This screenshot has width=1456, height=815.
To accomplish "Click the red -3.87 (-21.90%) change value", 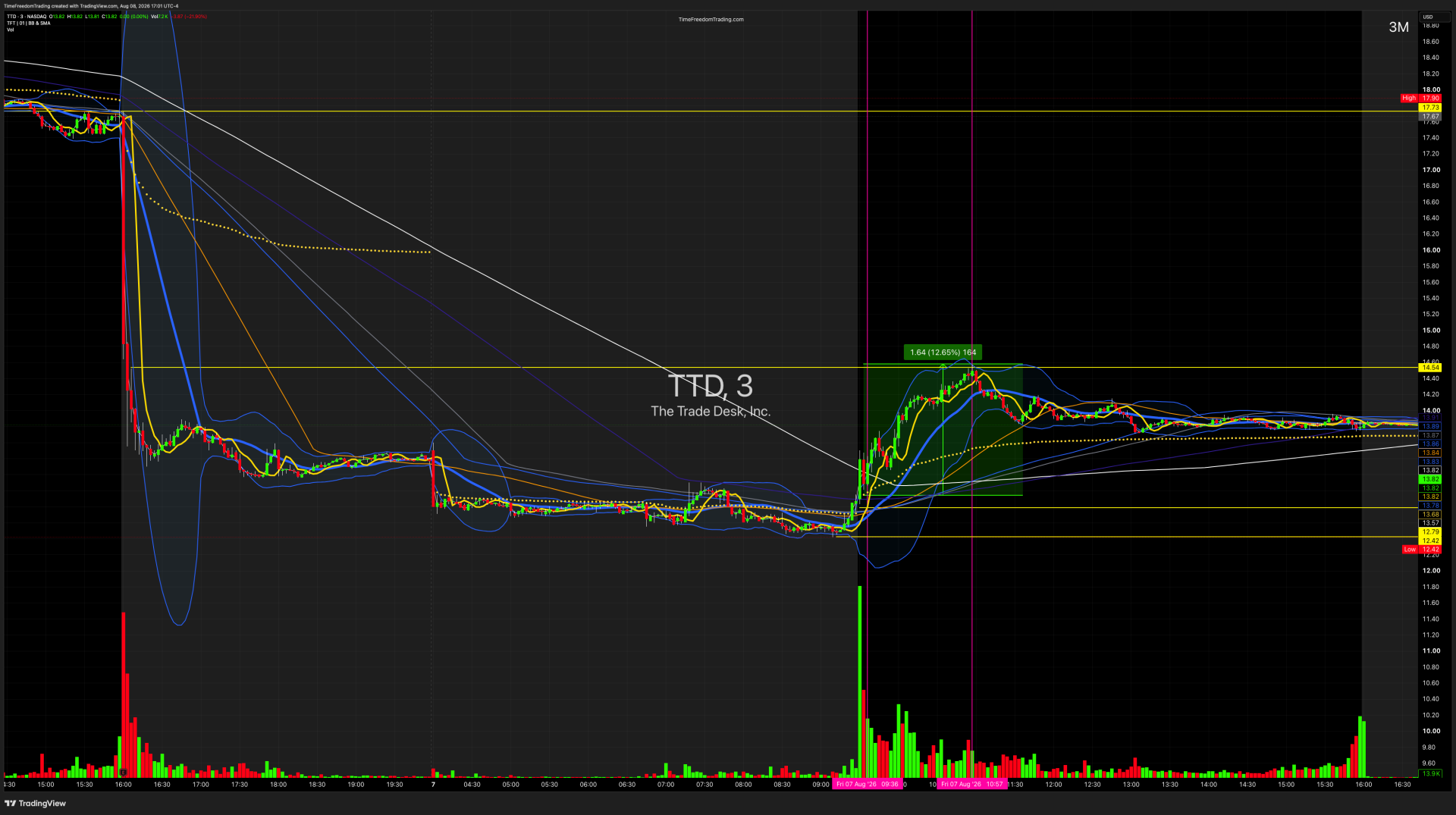I will tap(190, 17).
